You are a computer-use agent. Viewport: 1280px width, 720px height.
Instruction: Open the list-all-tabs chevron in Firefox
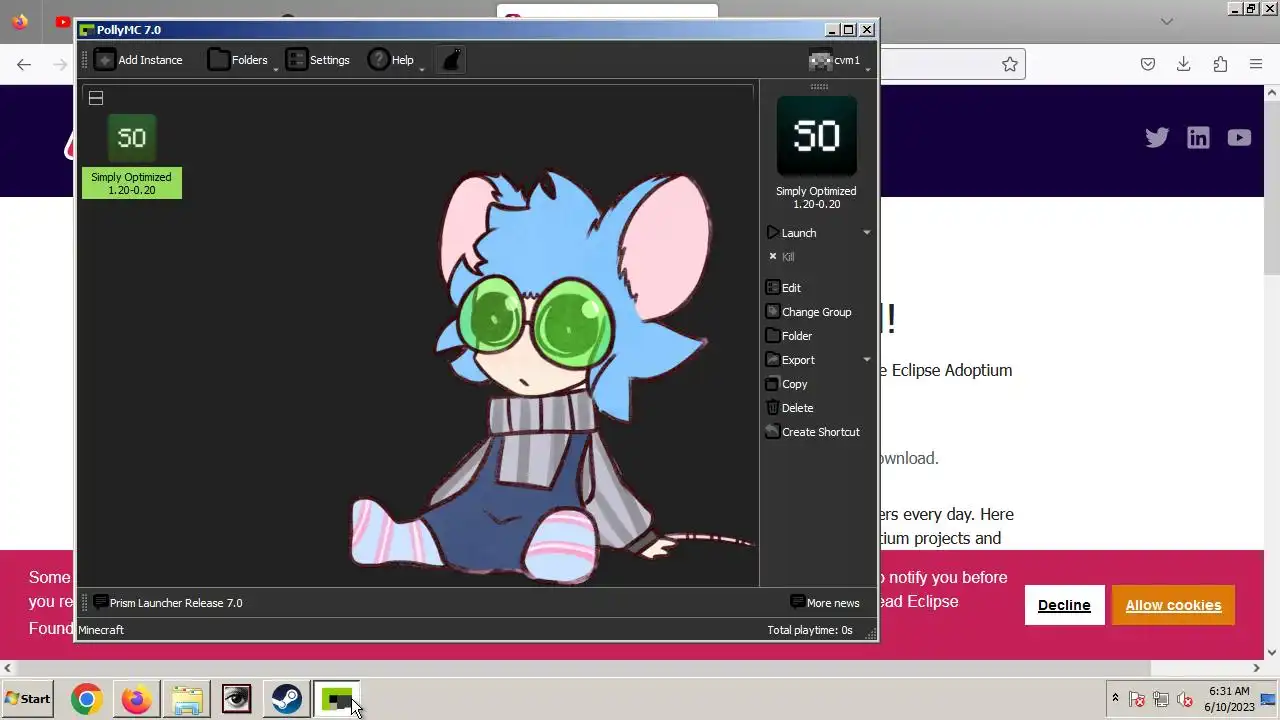[1167, 21]
